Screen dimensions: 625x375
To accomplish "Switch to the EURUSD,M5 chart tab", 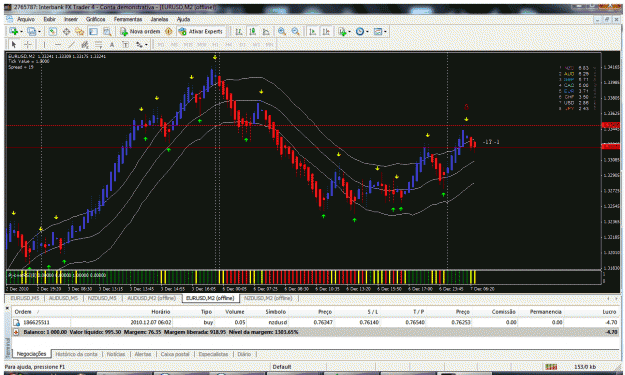I will 25,298.
